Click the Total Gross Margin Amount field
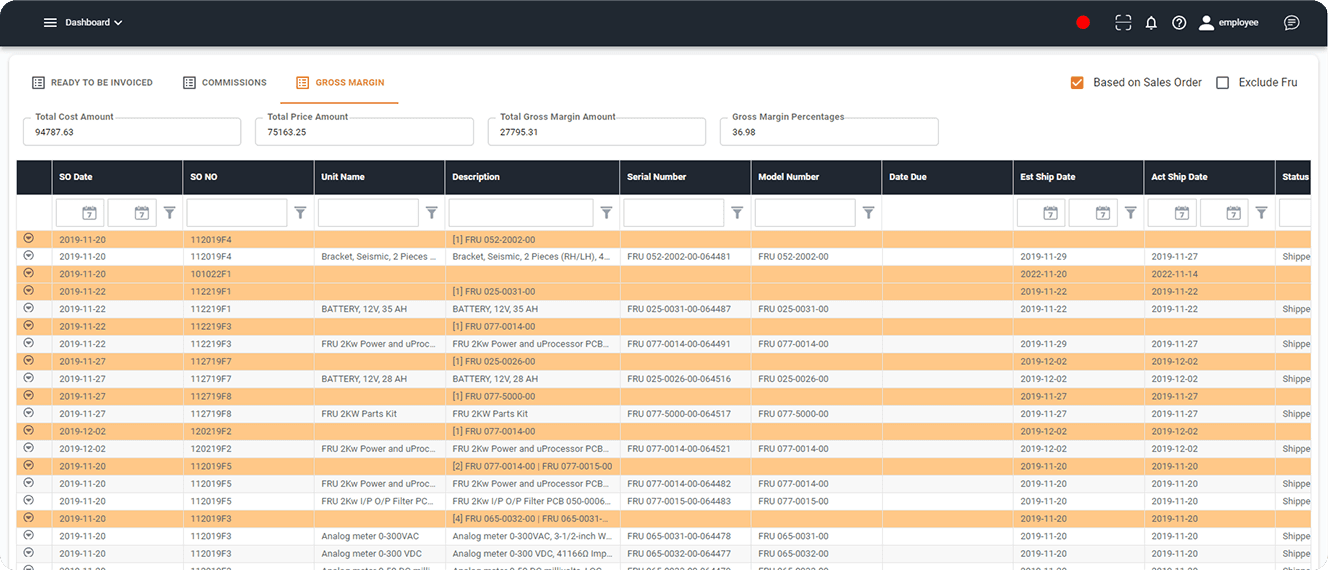 [597, 131]
